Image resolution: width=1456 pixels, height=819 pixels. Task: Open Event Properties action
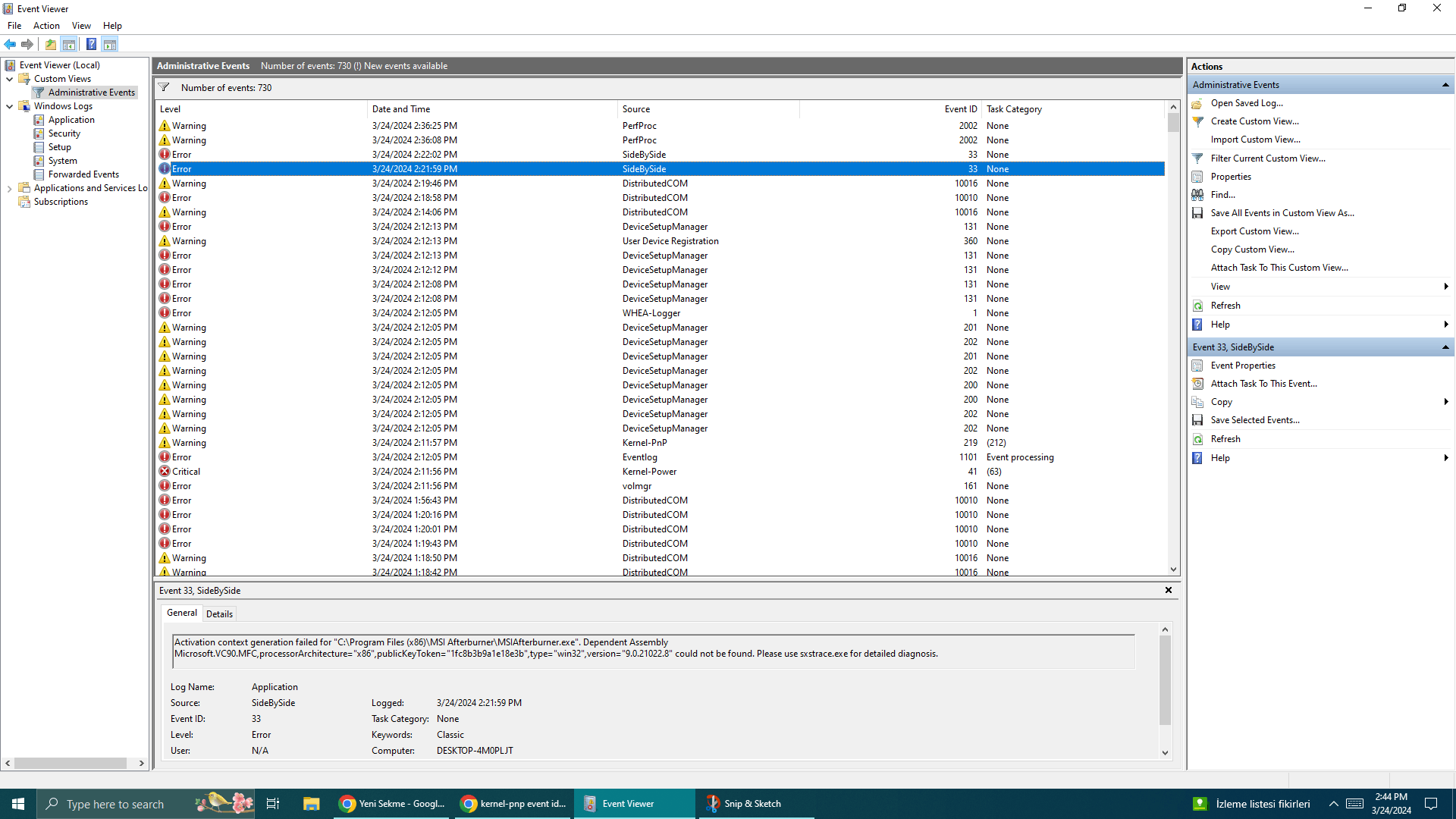1243,366
